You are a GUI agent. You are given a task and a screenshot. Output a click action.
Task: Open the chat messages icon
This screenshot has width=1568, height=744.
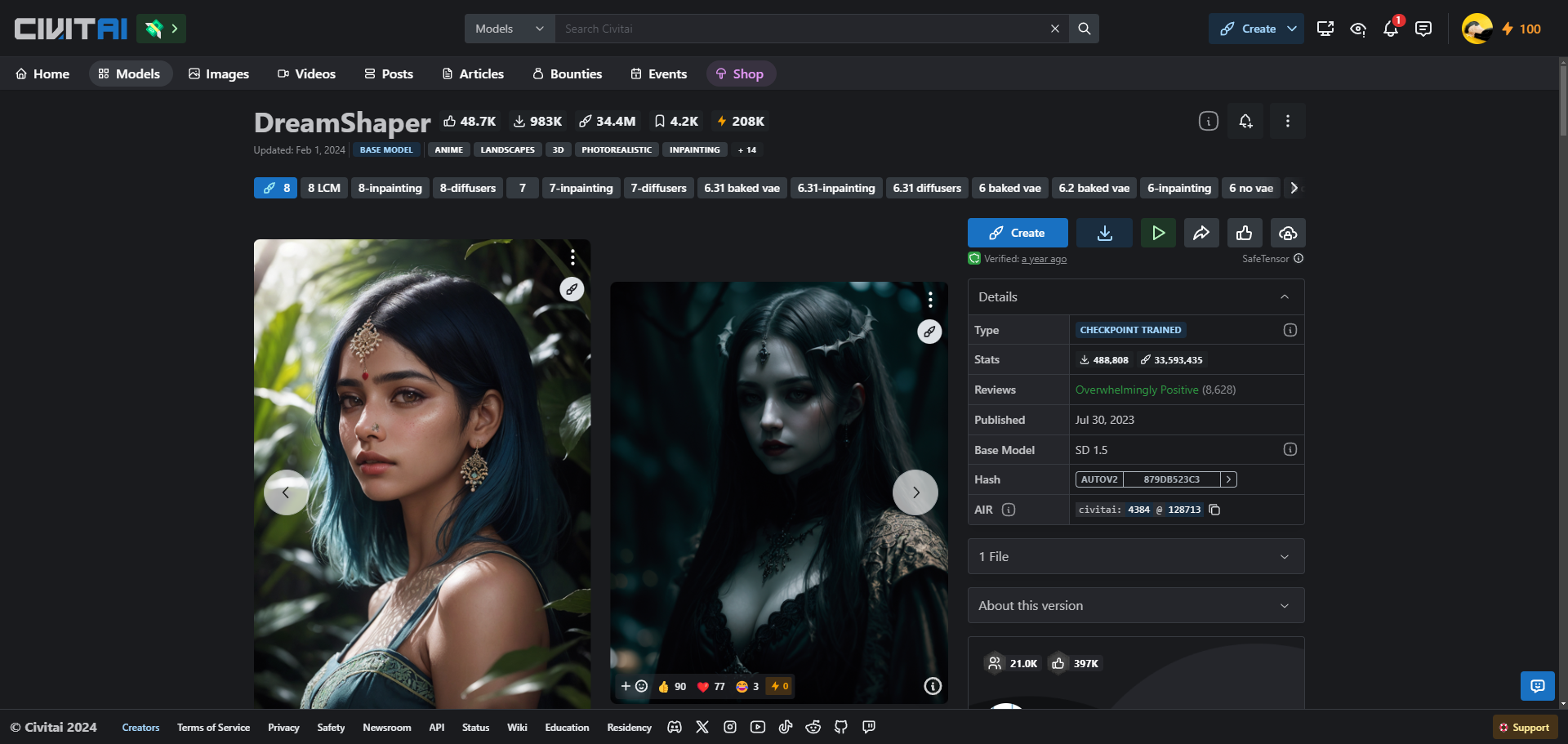(1423, 29)
